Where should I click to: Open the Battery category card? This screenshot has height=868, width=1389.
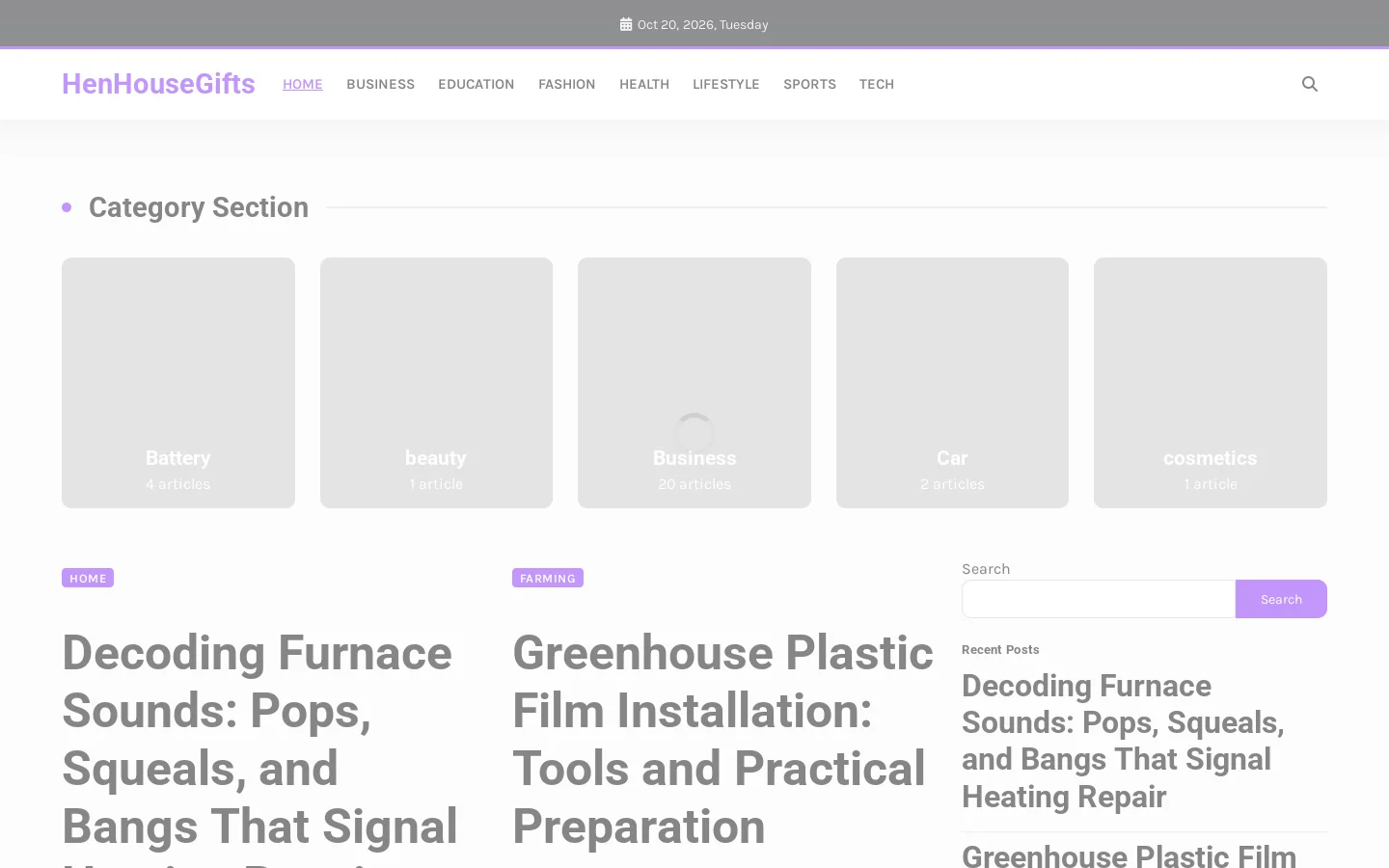[x=178, y=383]
